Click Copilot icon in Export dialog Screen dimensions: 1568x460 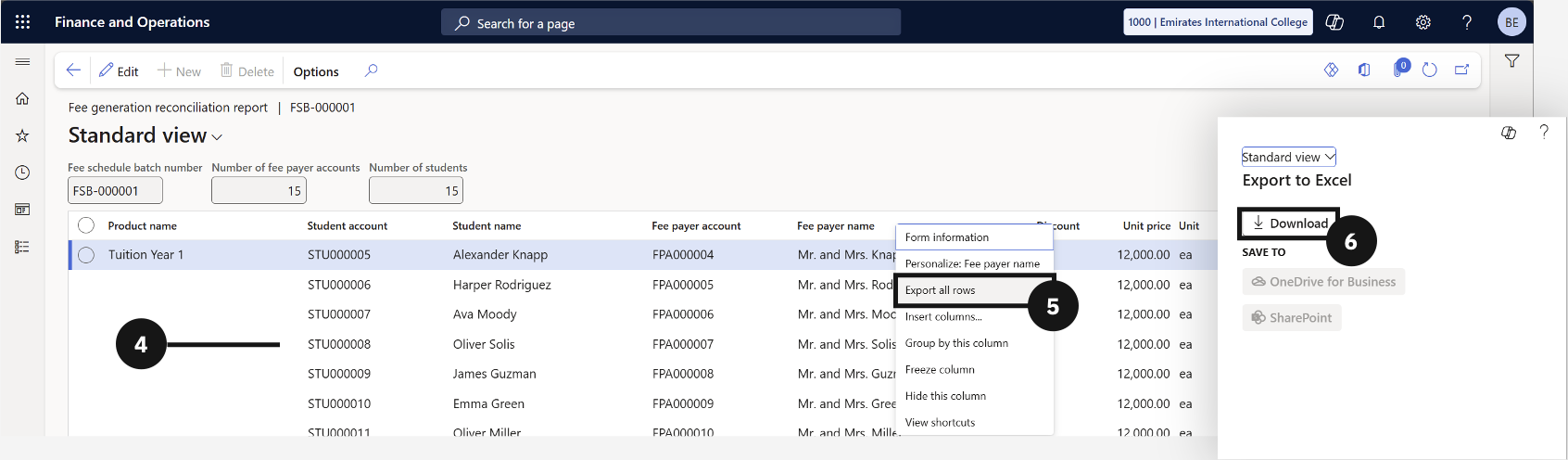pos(1508,133)
